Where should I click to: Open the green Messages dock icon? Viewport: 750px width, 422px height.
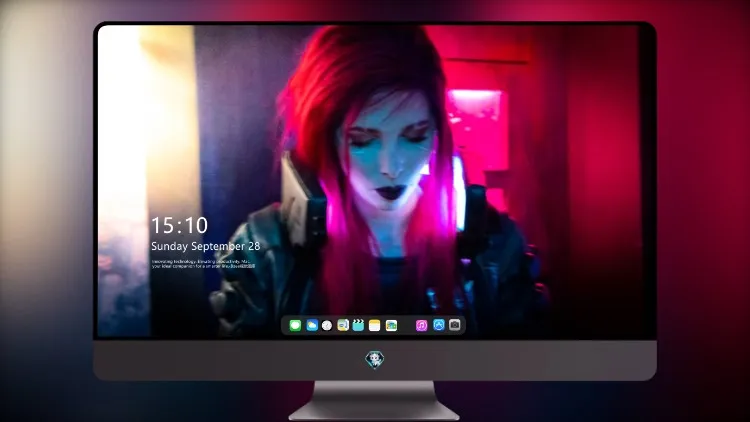click(295, 325)
